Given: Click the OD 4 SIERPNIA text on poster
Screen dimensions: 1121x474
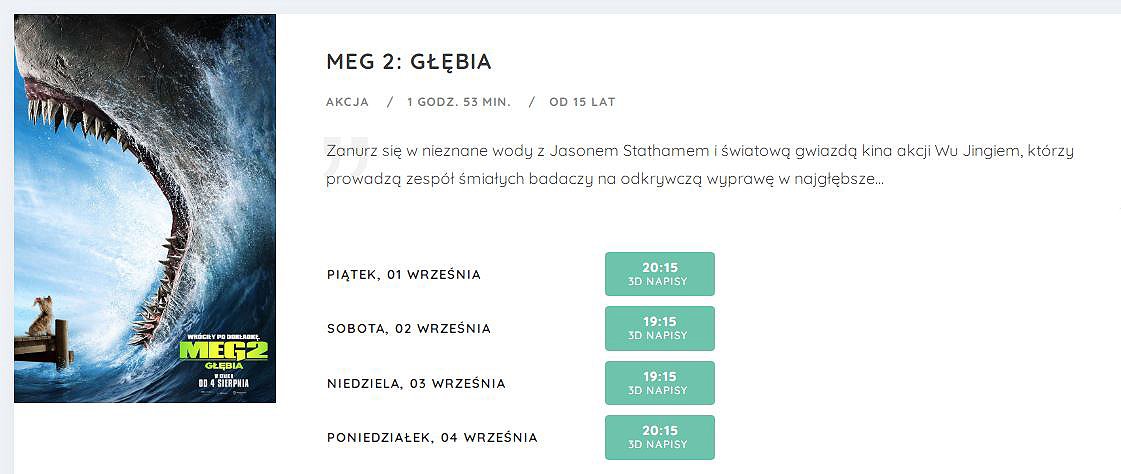Looking at the screenshot, I should tap(223, 383).
